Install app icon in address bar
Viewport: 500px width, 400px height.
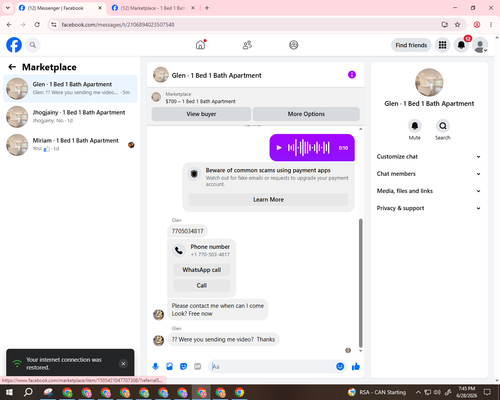click(x=444, y=25)
